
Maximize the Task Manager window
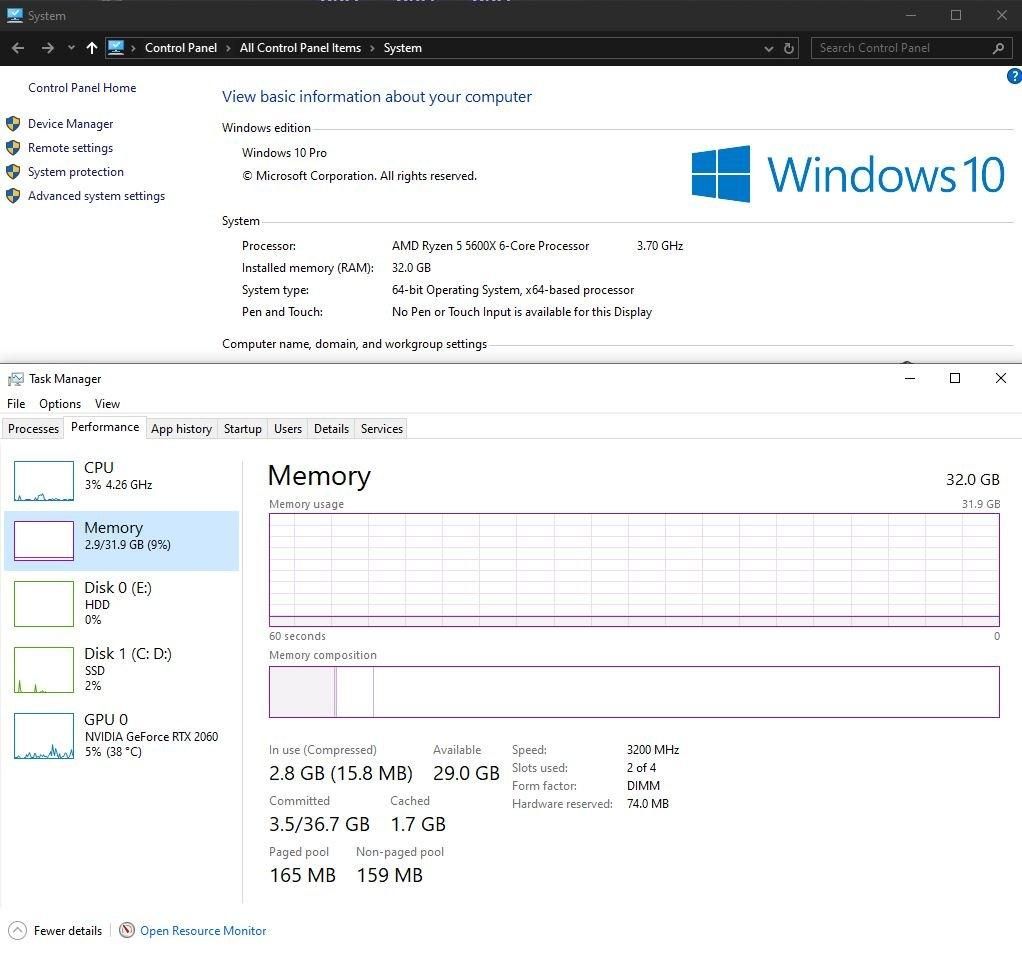955,378
